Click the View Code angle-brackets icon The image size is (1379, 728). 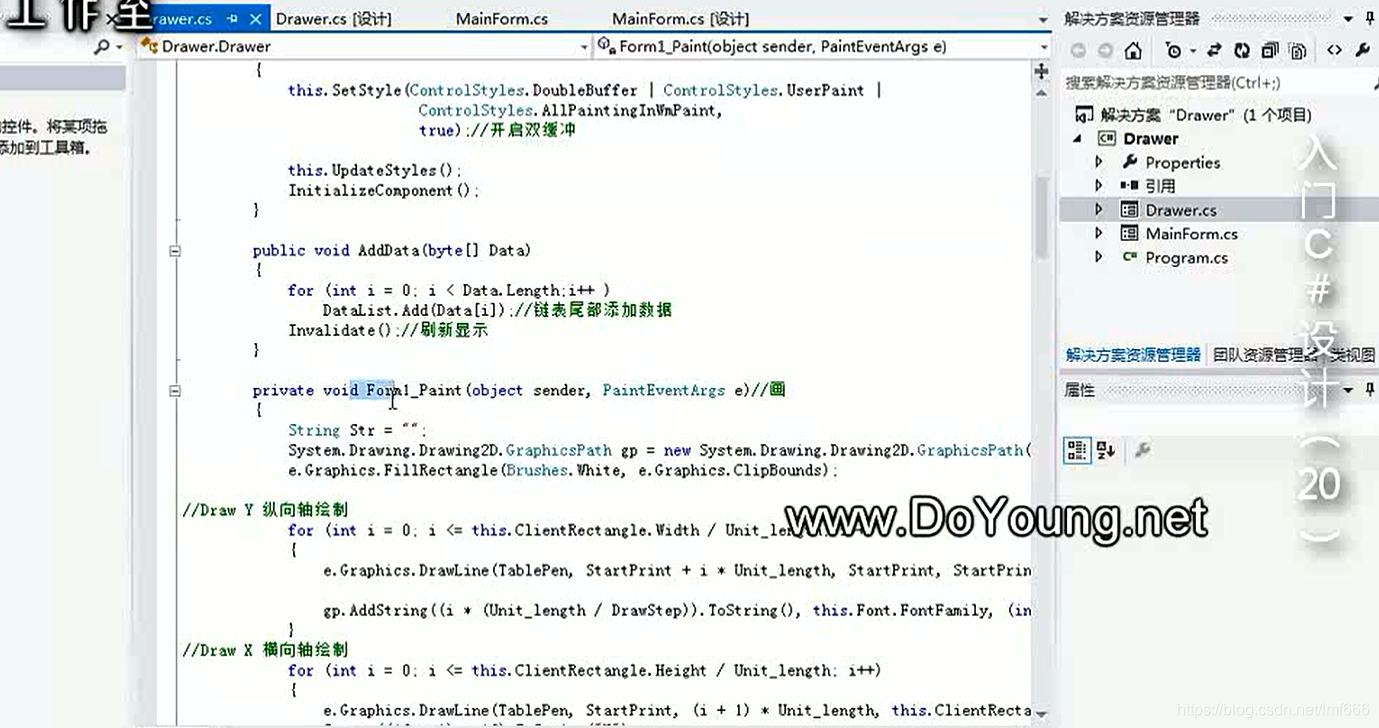tap(1334, 51)
